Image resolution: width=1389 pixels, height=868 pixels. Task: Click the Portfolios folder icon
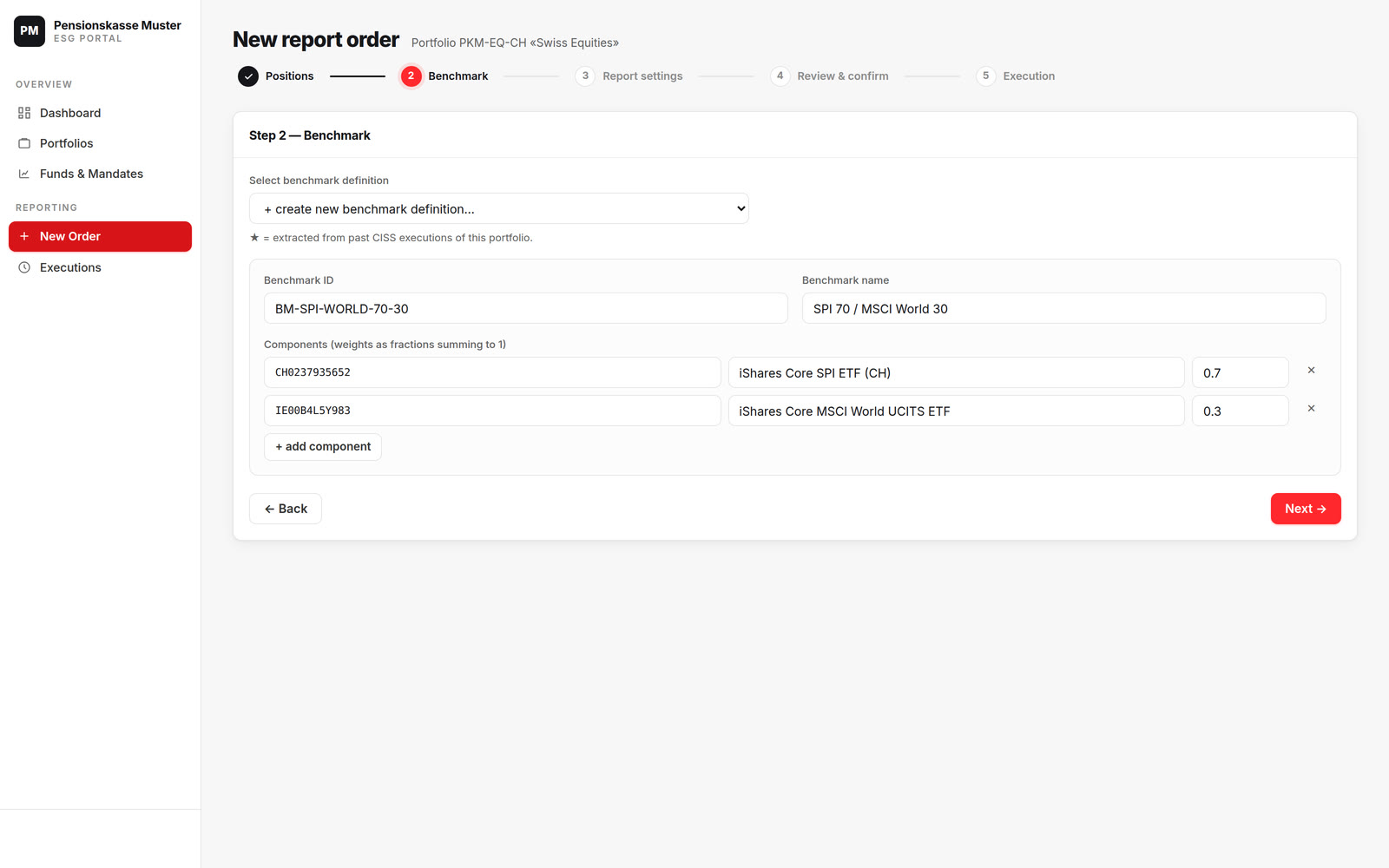click(x=24, y=143)
